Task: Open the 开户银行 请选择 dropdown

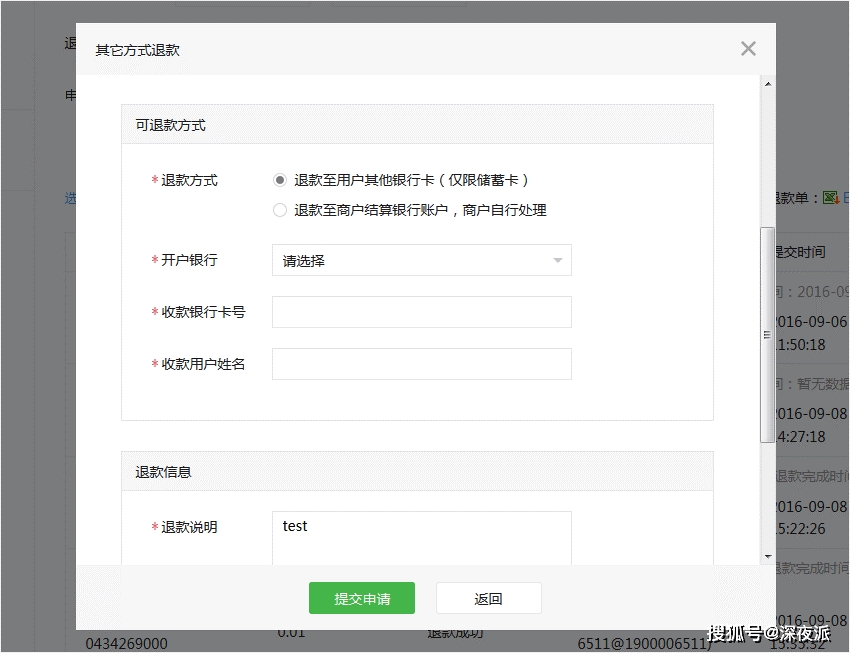Action: tap(421, 260)
